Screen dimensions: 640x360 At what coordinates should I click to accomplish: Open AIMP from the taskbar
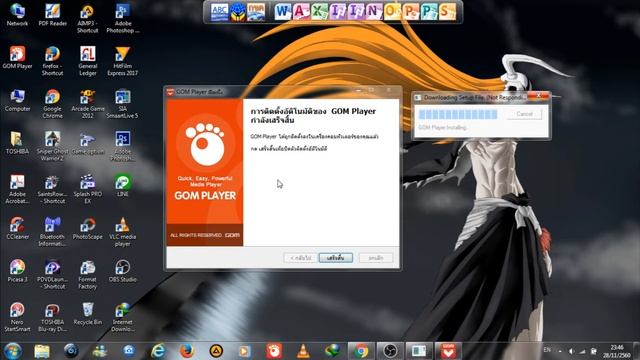[216, 351]
